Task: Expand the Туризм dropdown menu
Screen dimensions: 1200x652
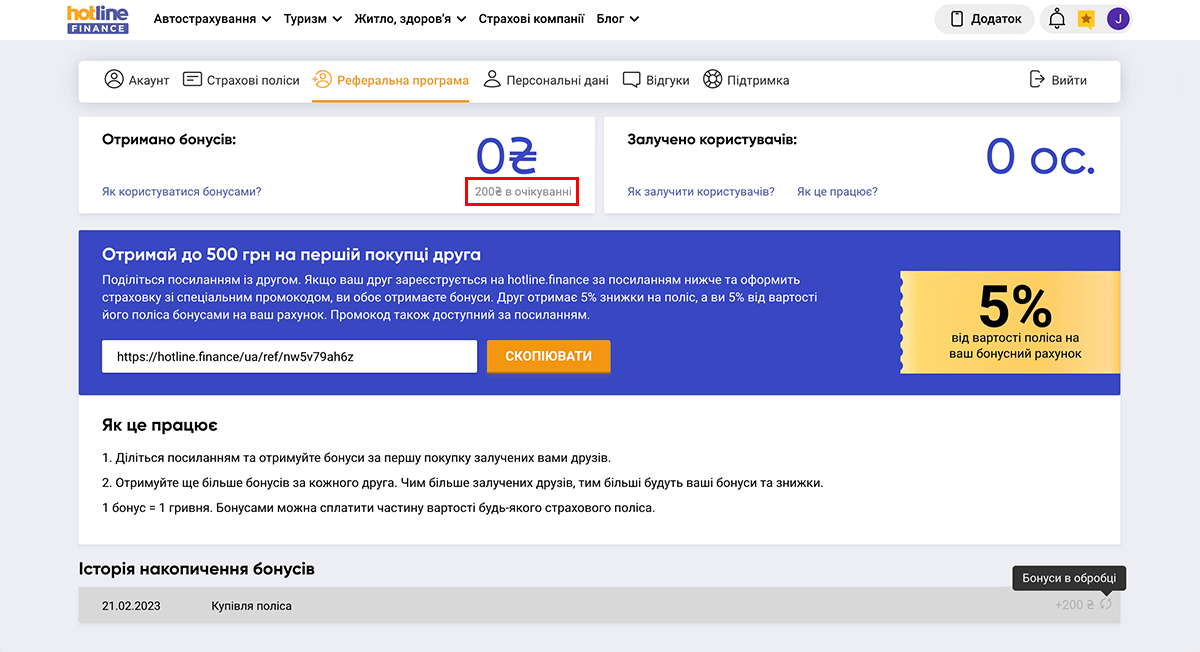Action: 312,19
